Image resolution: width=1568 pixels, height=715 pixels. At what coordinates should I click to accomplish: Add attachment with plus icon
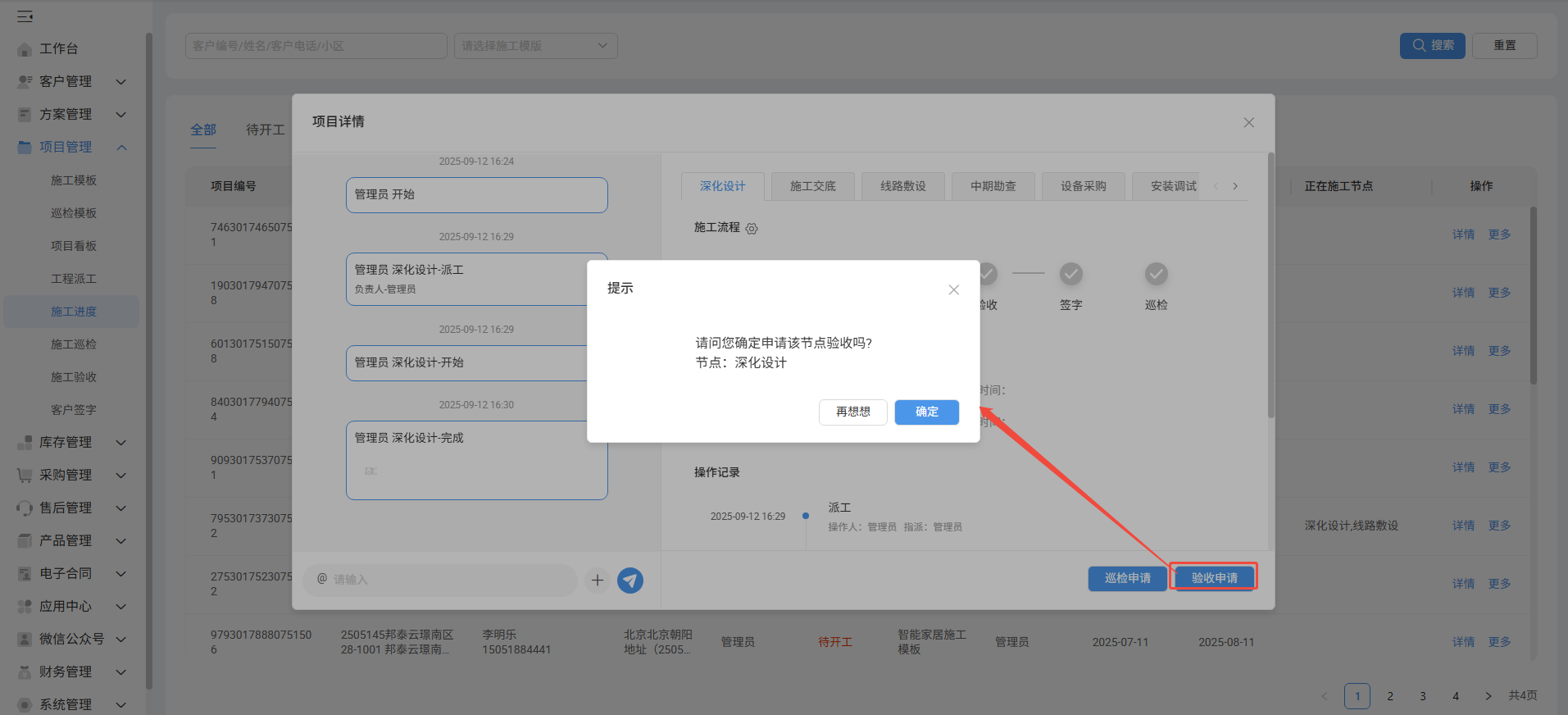[598, 581]
